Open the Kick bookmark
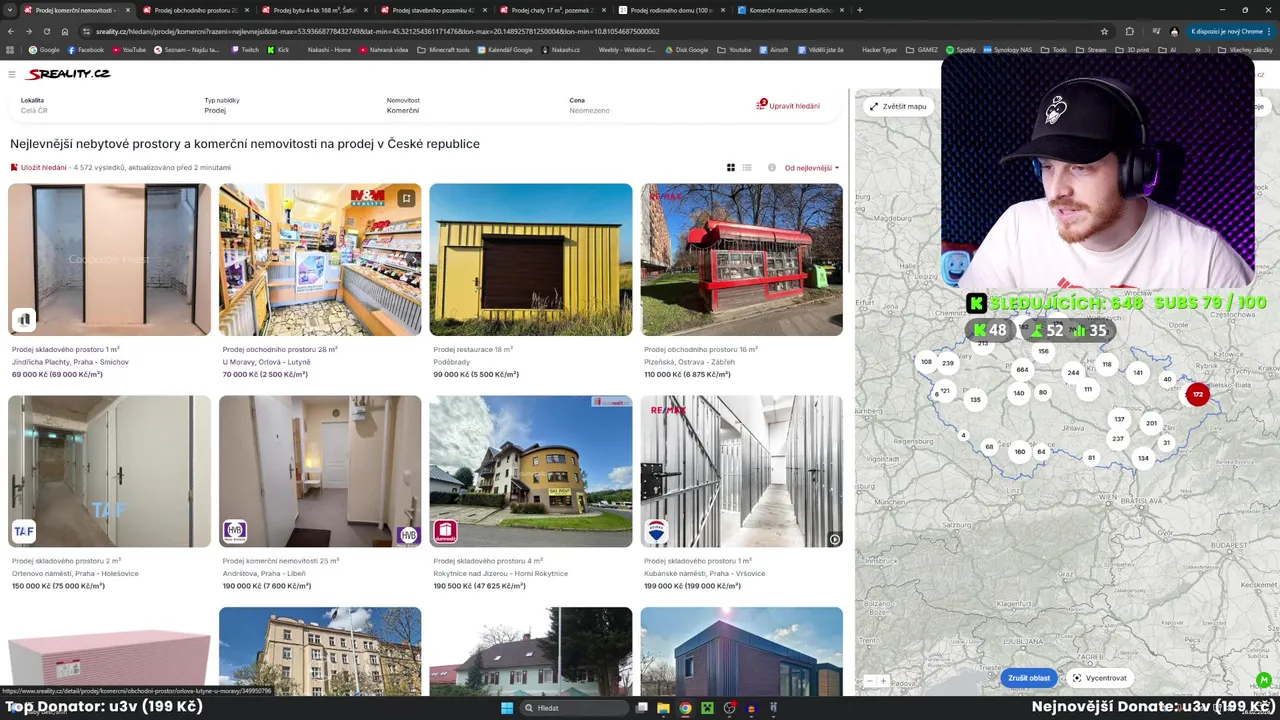 click(x=278, y=49)
